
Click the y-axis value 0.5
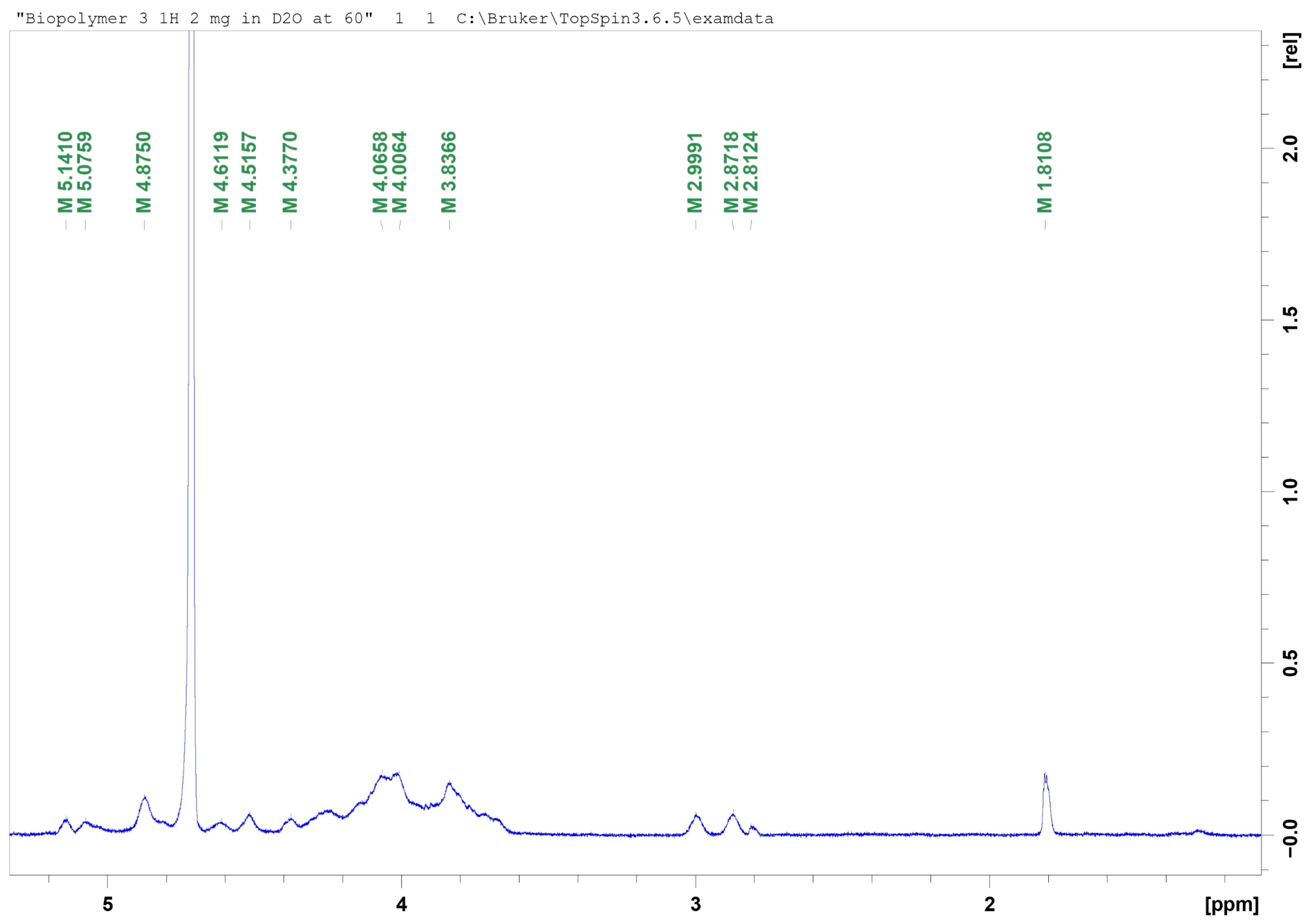click(x=1290, y=663)
